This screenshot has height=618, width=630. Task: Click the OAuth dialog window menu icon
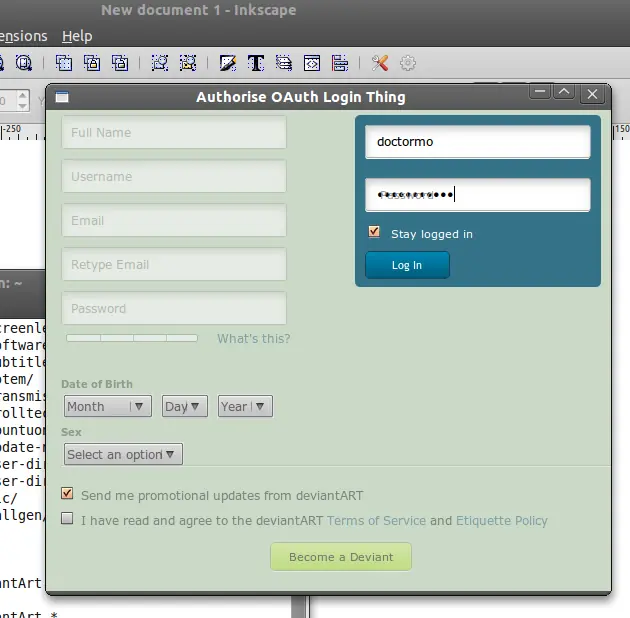tap(62, 97)
